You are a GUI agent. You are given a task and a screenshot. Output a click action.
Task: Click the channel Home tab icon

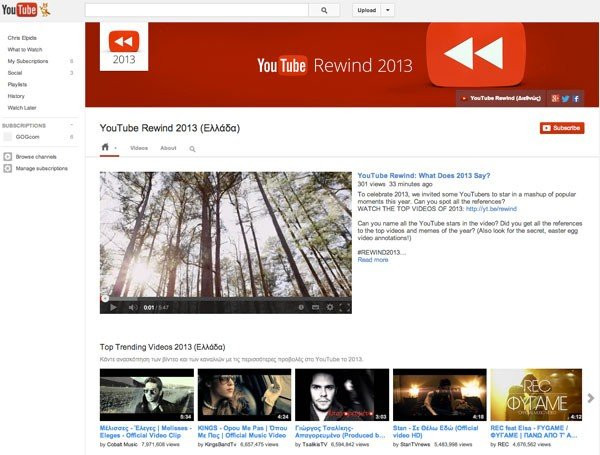click(105, 147)
